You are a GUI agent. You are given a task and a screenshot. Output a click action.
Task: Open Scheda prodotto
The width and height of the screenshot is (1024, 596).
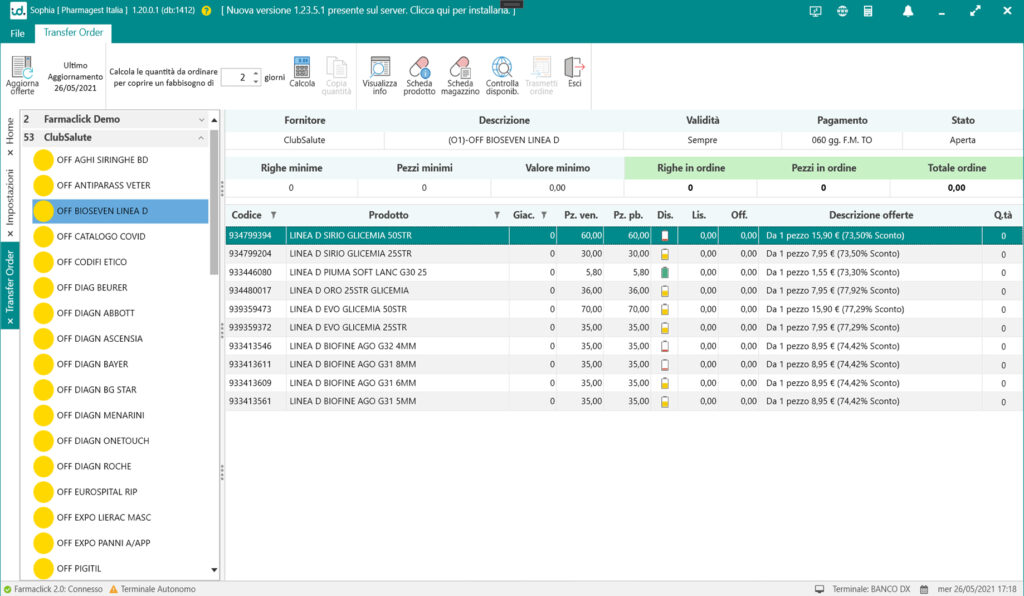pos(419,68)
